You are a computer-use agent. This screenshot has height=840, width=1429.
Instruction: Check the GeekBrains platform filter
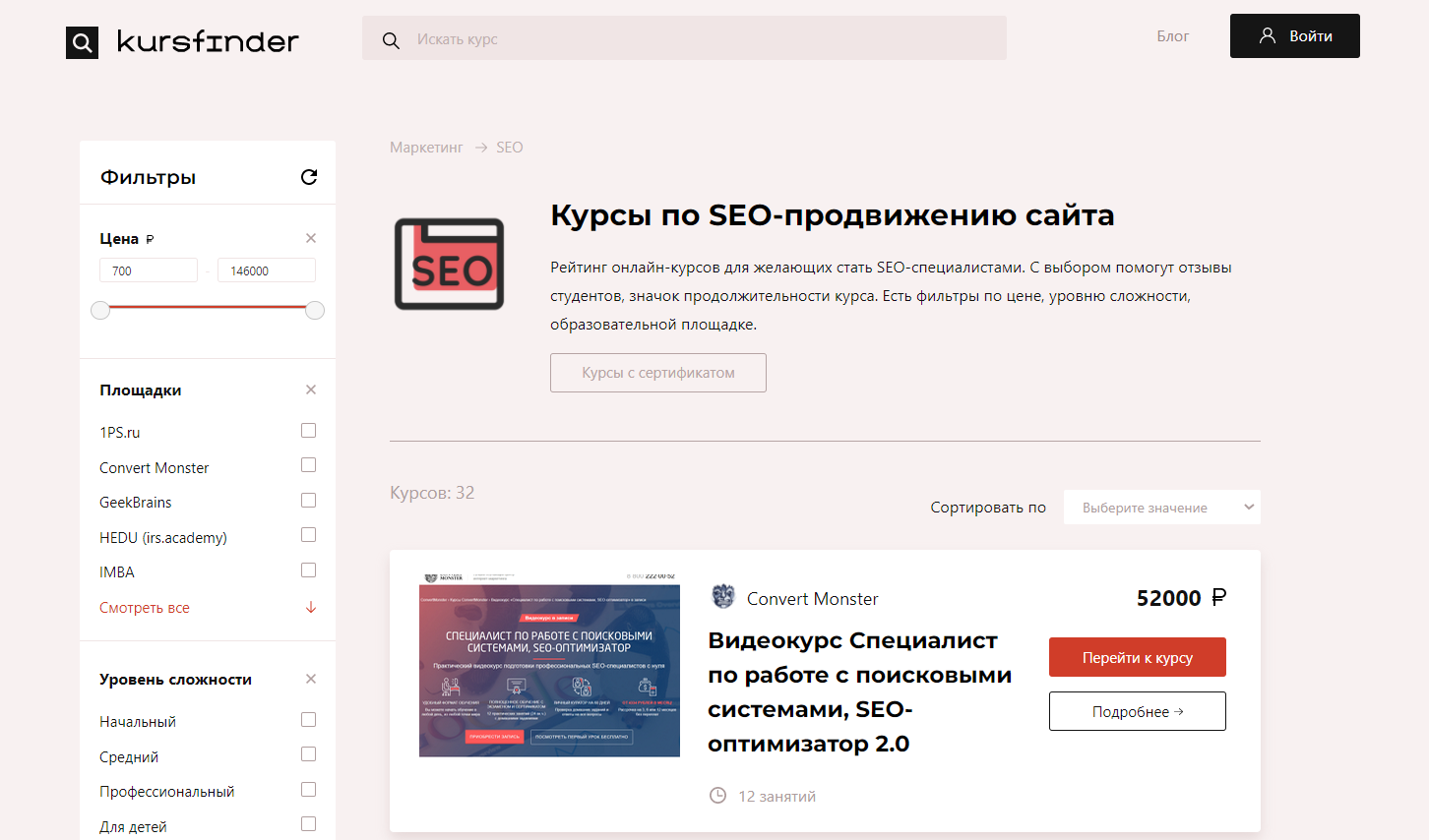[x=308, y=500]
